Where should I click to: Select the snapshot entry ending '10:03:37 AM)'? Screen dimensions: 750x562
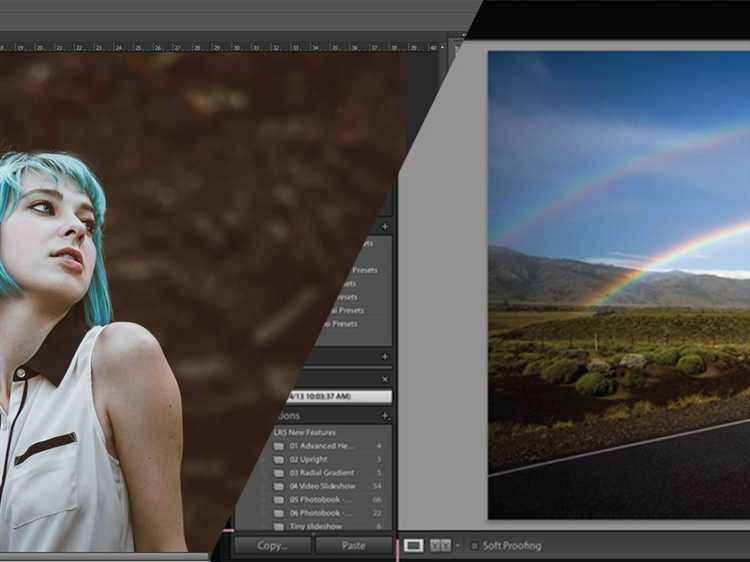(339, 397)
